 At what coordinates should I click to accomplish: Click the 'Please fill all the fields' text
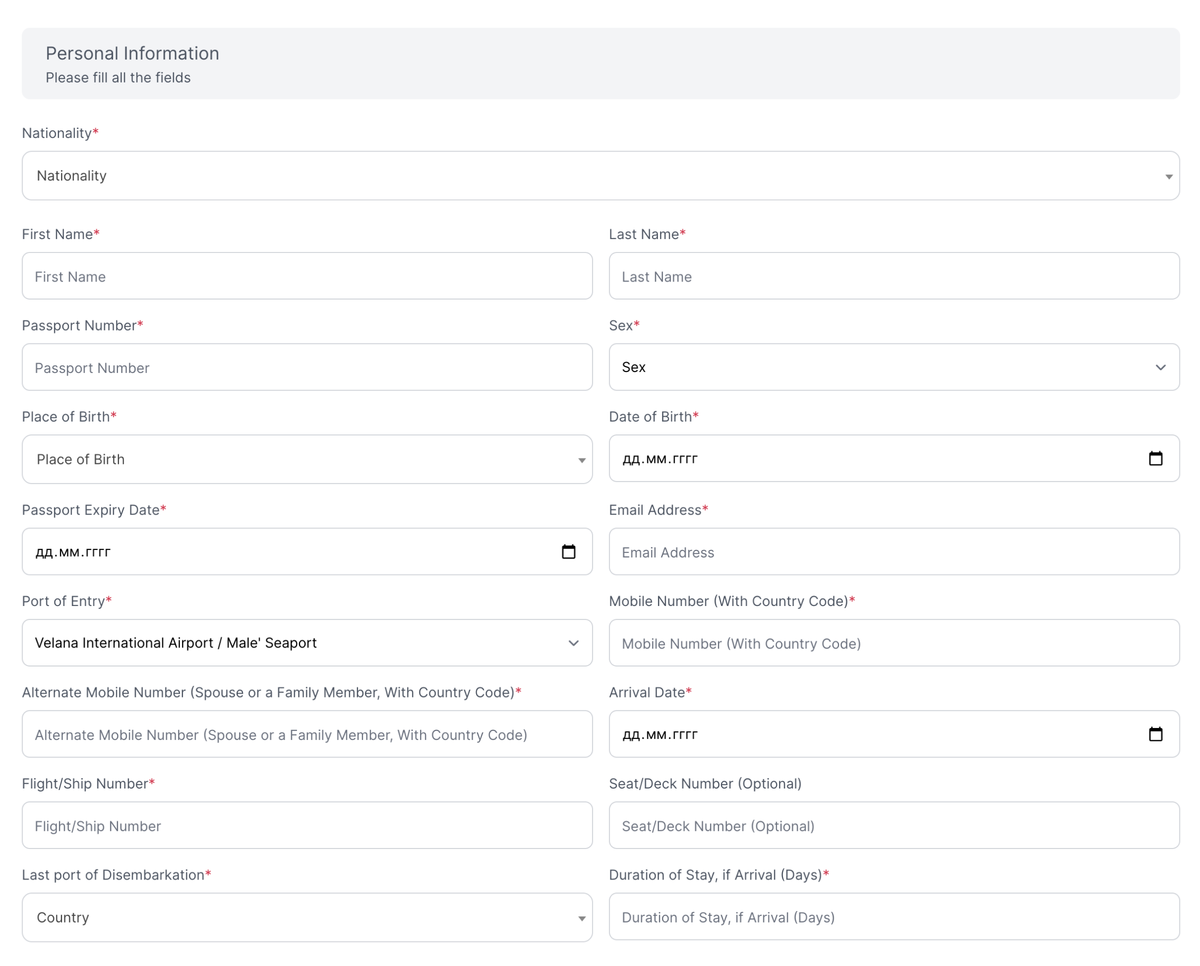coord(118,77)
